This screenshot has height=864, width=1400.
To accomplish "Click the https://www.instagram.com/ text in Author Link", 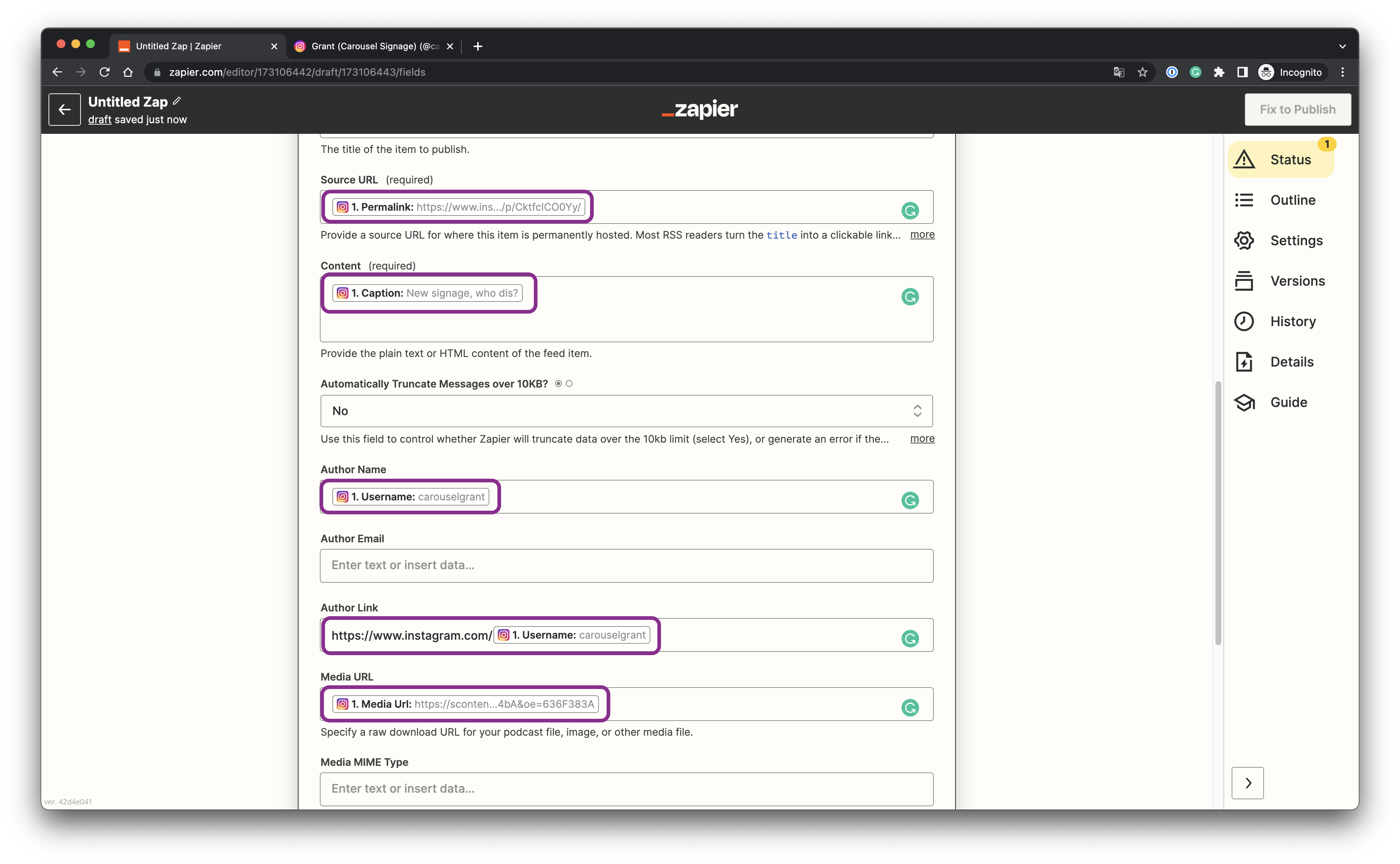I will pyautogui.click(x=411, y=635).
